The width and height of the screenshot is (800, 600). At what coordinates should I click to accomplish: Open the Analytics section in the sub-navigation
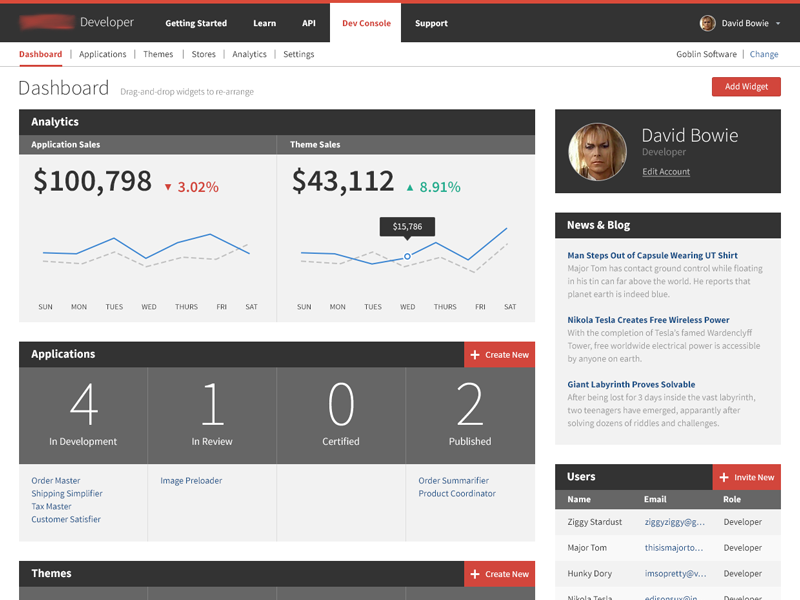point(250,54)
